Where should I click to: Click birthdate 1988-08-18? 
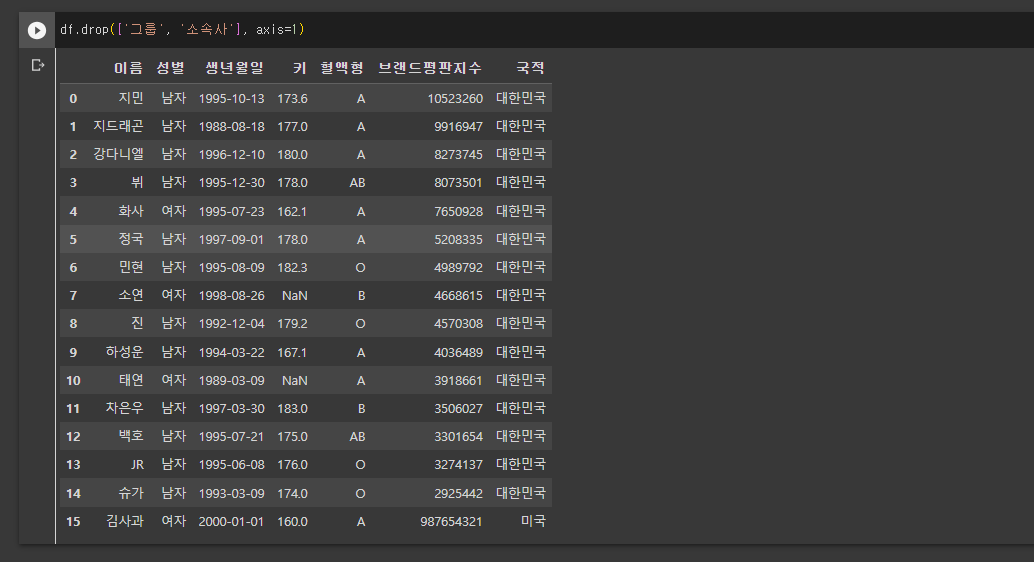(x=231, y=126)
